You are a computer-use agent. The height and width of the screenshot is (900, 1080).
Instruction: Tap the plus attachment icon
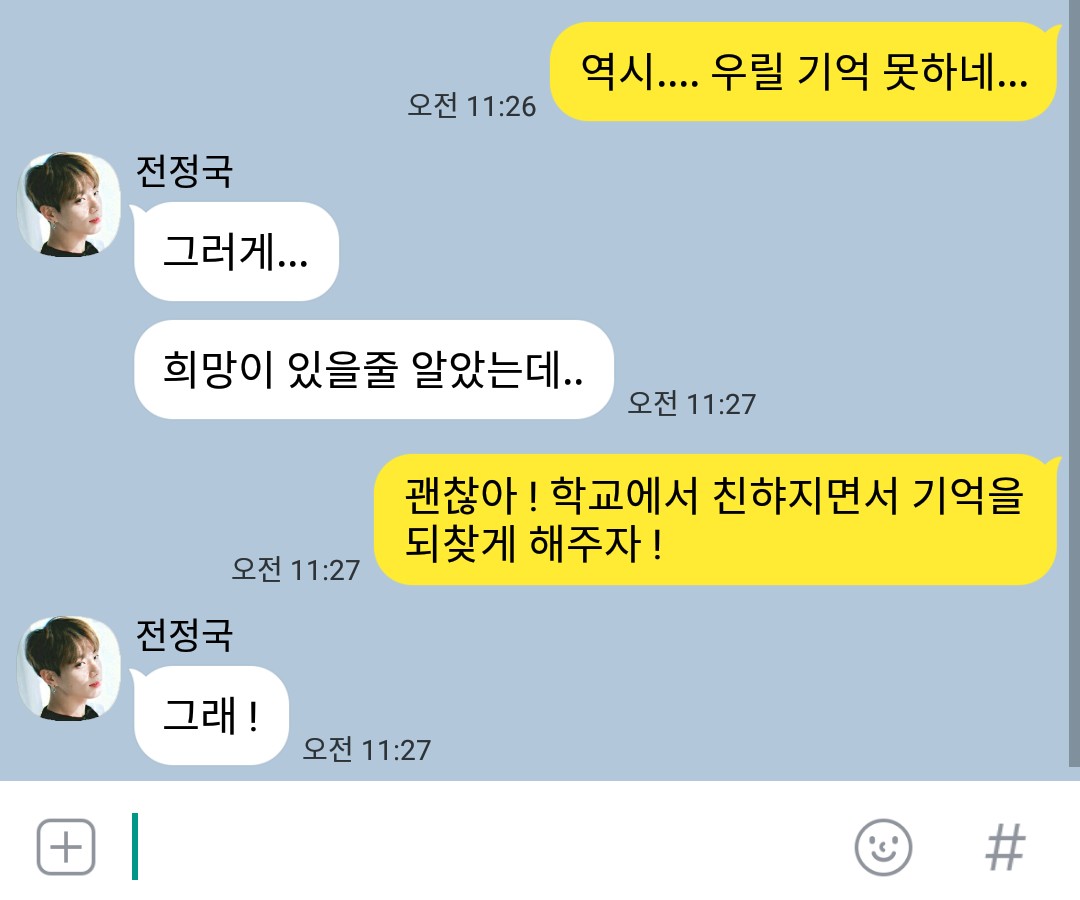65,847
